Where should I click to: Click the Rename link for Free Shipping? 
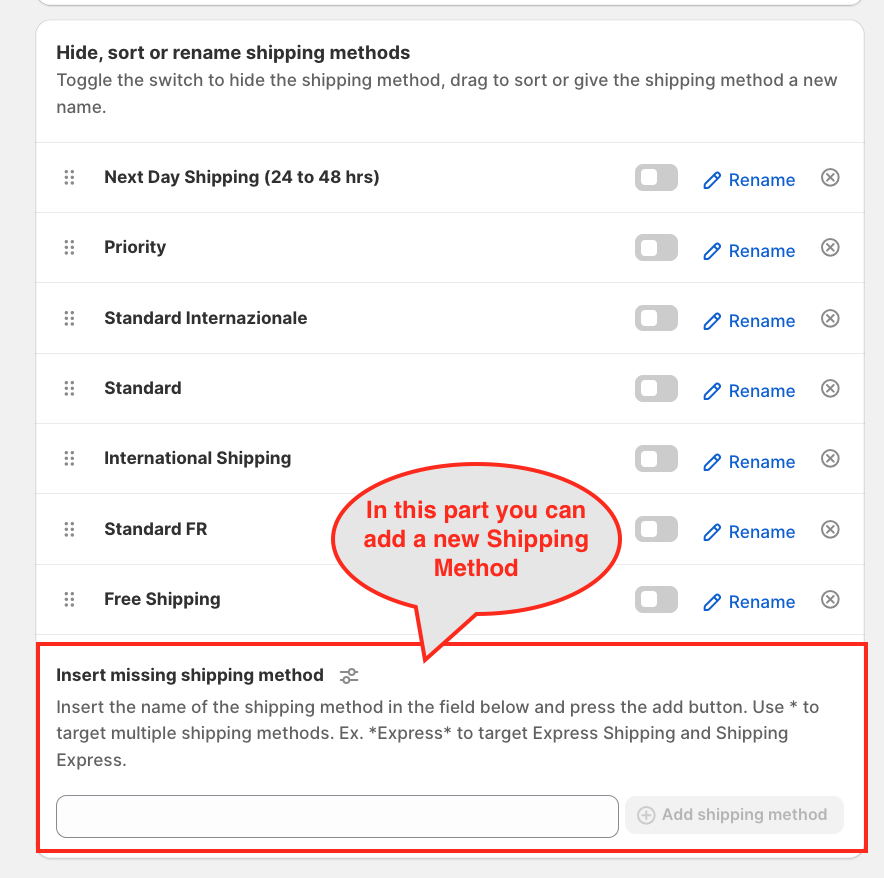(750, 602)
